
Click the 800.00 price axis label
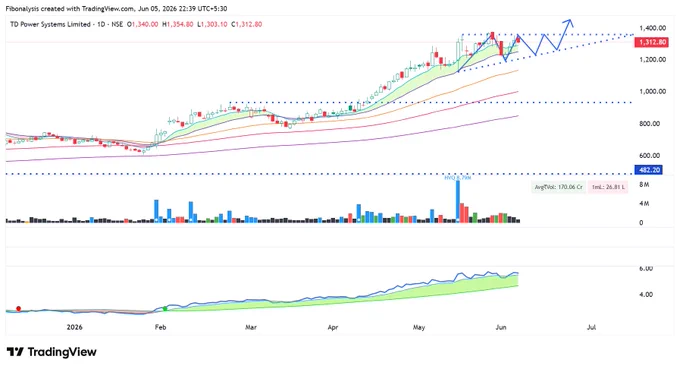[650, 124]
